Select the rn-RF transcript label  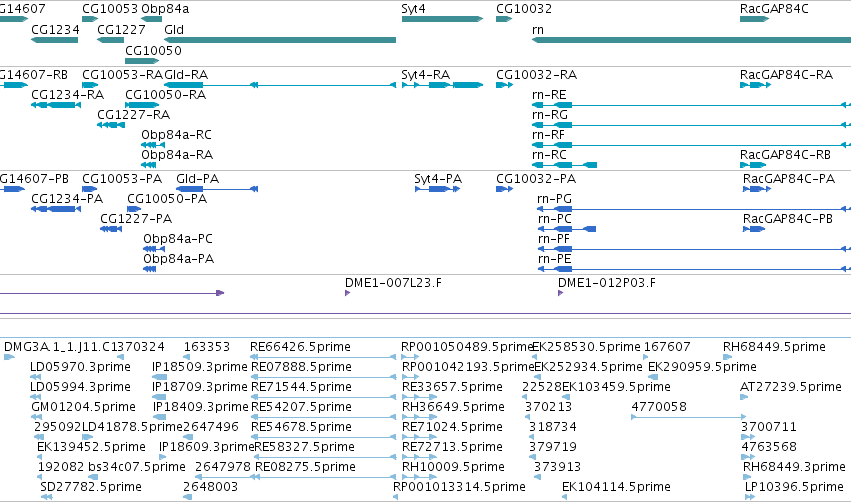click(548, 135)
